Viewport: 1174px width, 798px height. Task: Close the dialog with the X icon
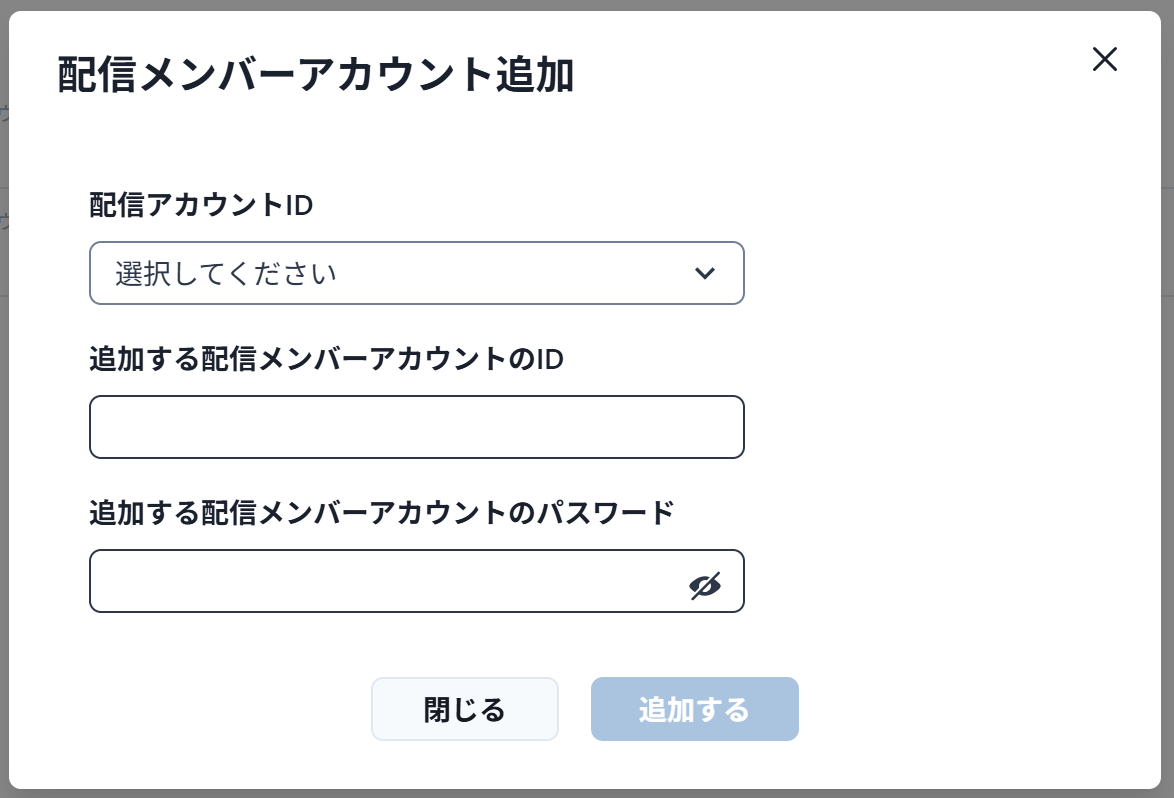1104,60
